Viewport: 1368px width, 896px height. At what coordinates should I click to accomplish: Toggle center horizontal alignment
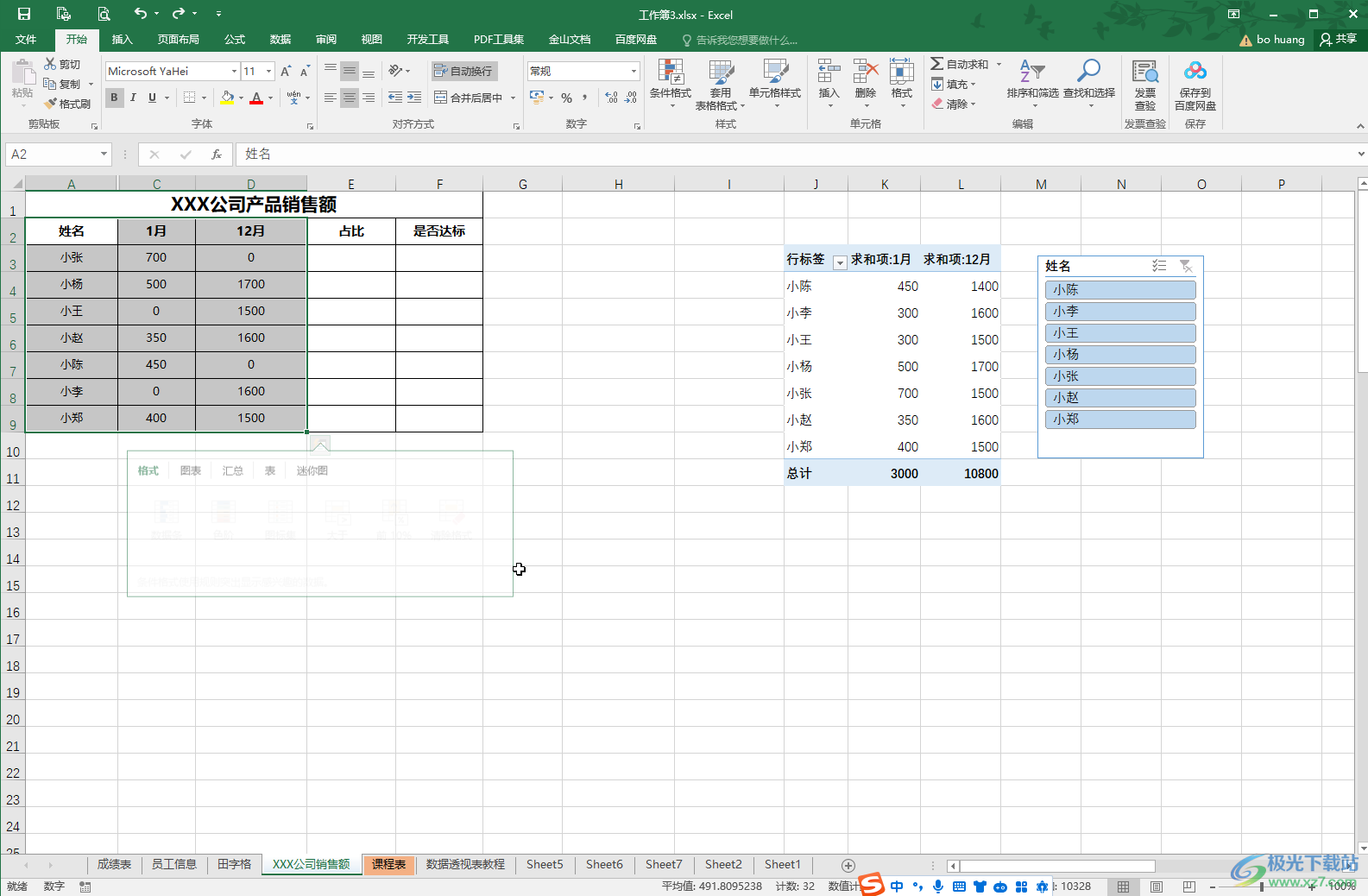349,98
